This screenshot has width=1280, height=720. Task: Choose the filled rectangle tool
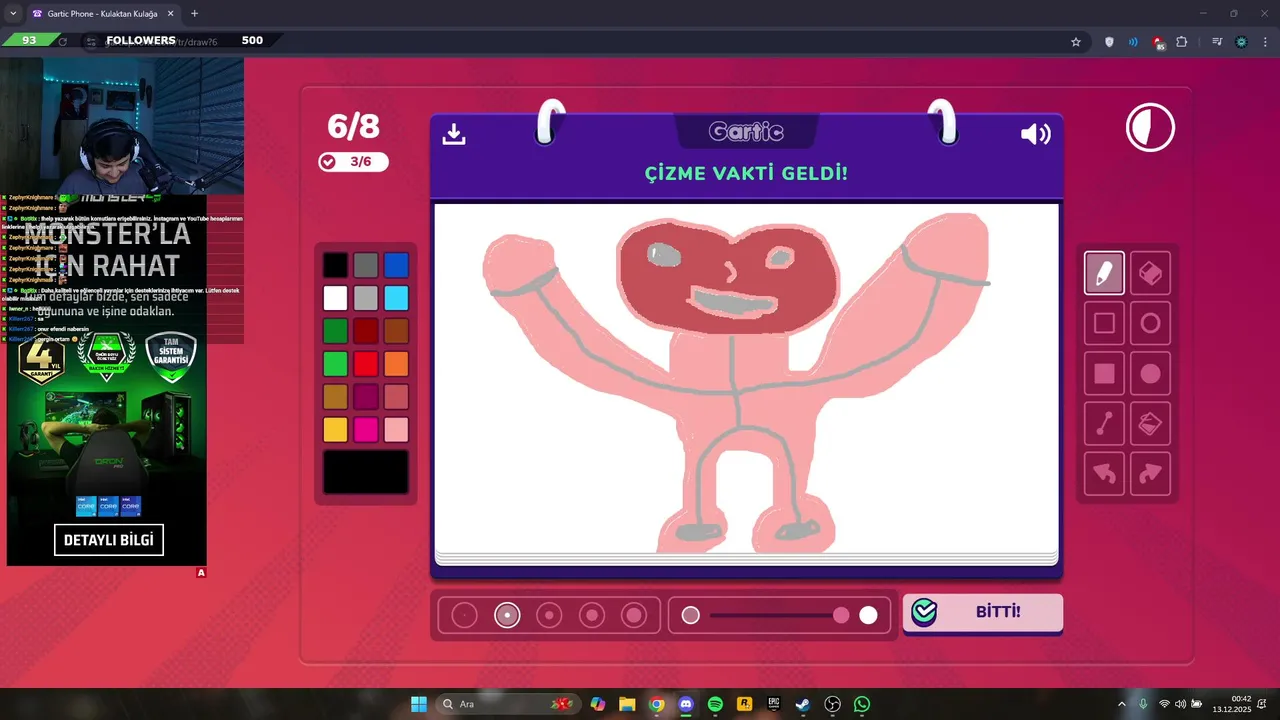click(x=1104, y=374)
